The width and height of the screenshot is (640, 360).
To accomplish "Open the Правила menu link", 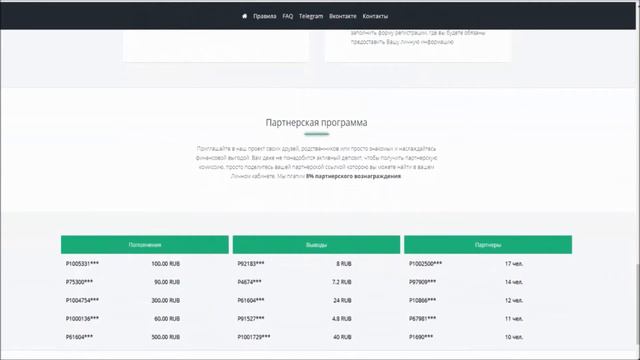I will click(264, 16).
